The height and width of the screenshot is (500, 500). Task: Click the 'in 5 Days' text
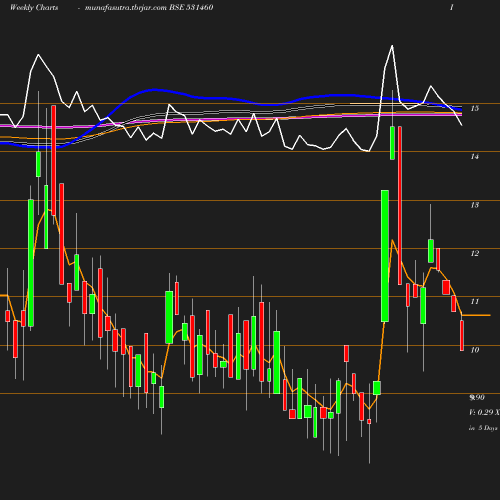click(483, 428)
